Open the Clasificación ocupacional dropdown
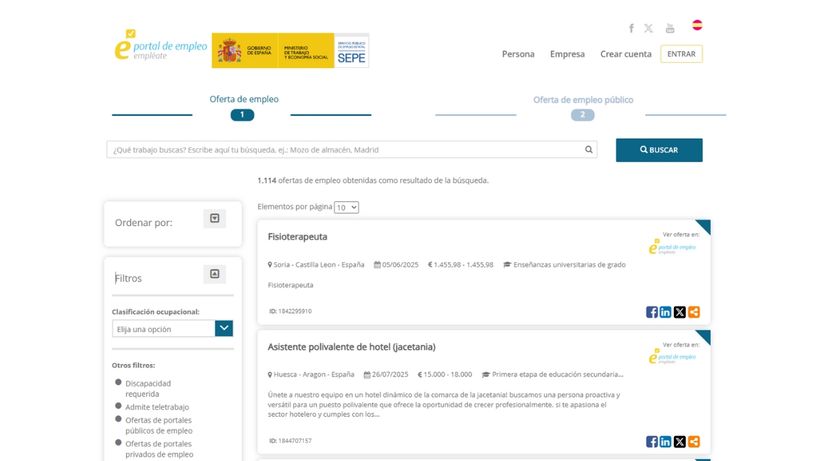820x461 pixels. pos(173,328)
